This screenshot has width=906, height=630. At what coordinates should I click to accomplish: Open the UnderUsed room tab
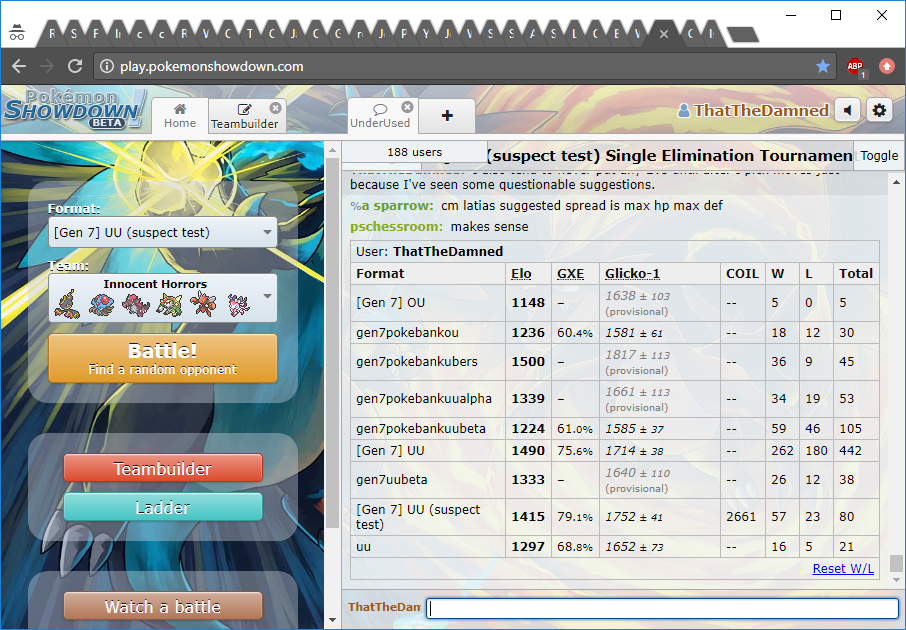(x=380, y=116)
